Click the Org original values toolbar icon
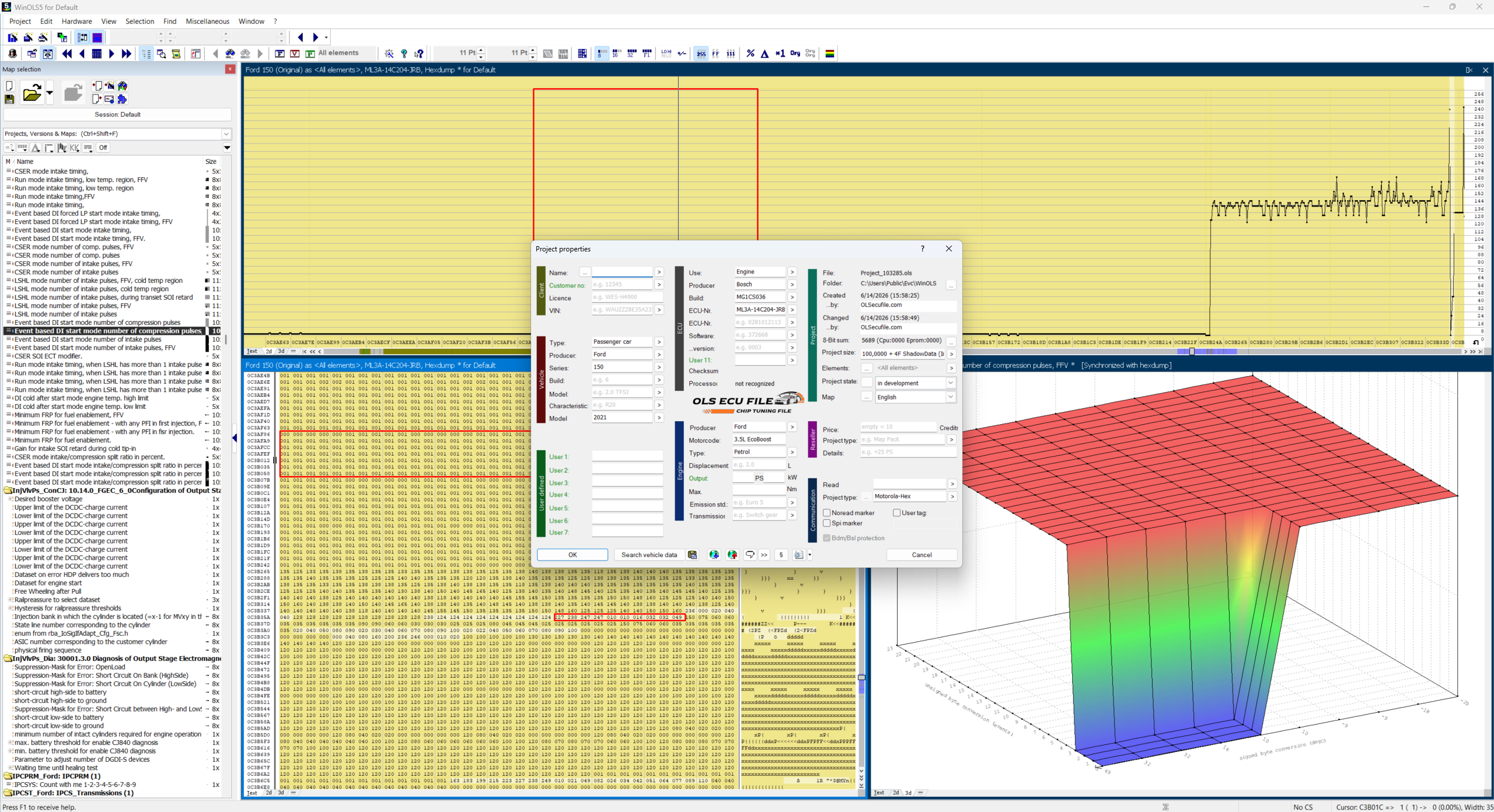 coord(795,54)
